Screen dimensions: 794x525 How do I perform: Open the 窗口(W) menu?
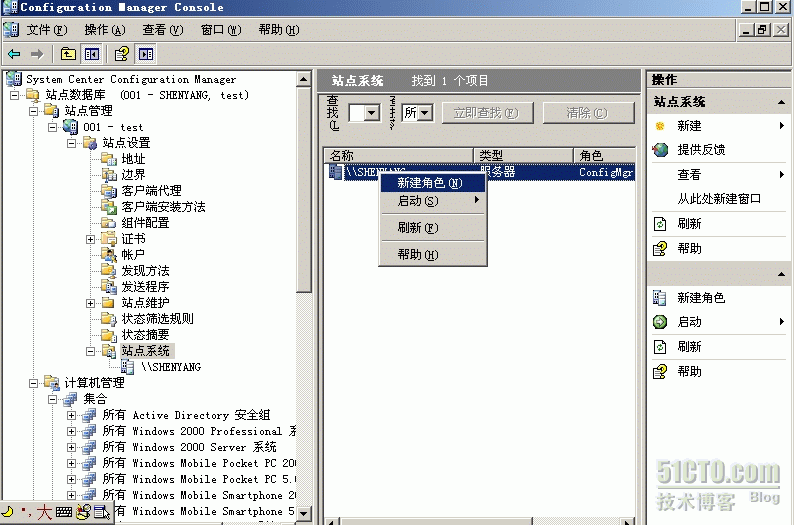point(221,30)
